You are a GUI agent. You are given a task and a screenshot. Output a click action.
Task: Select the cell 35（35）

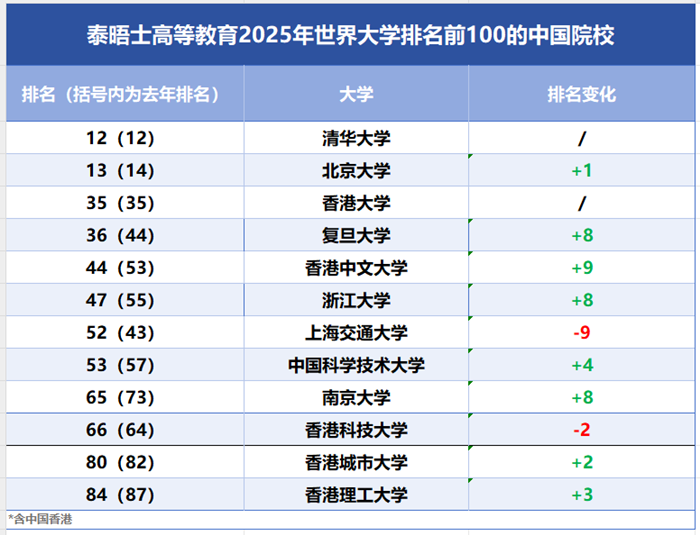[125, 203]
